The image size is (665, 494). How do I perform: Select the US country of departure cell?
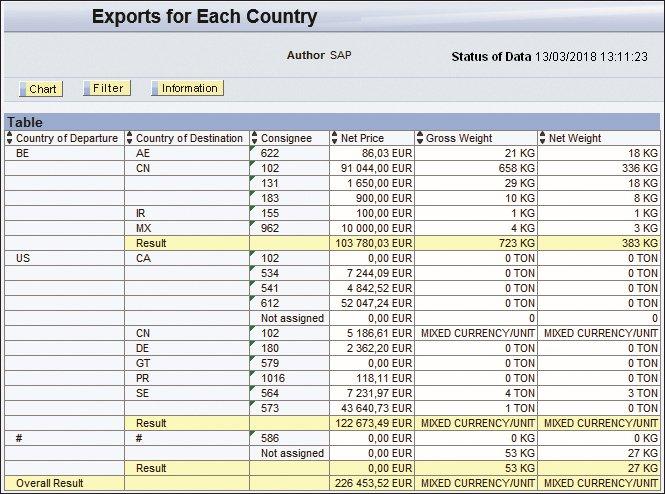(x=64, y=258)
